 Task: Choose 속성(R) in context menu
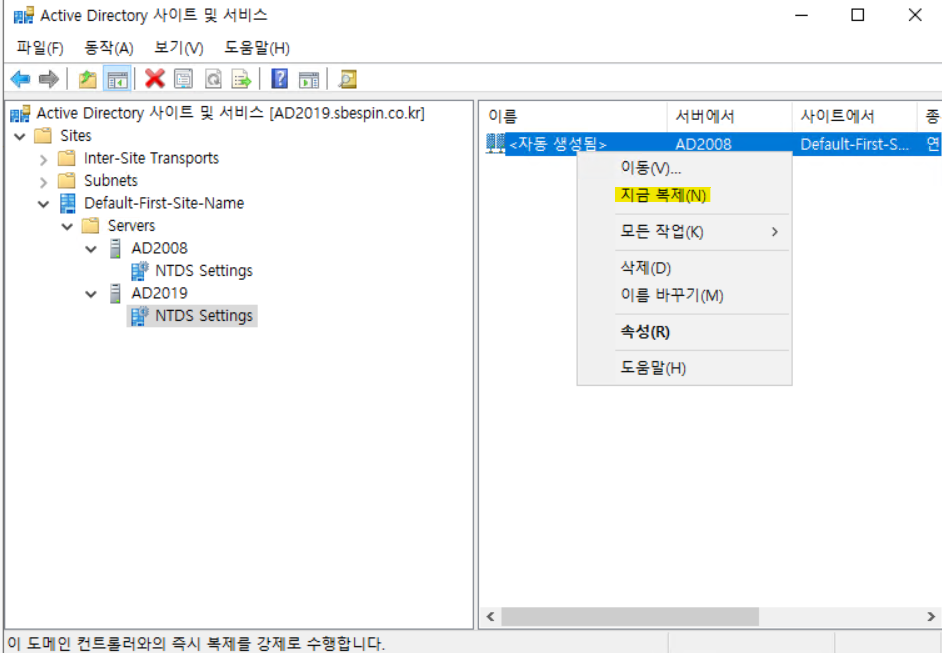tap(685, 332)
